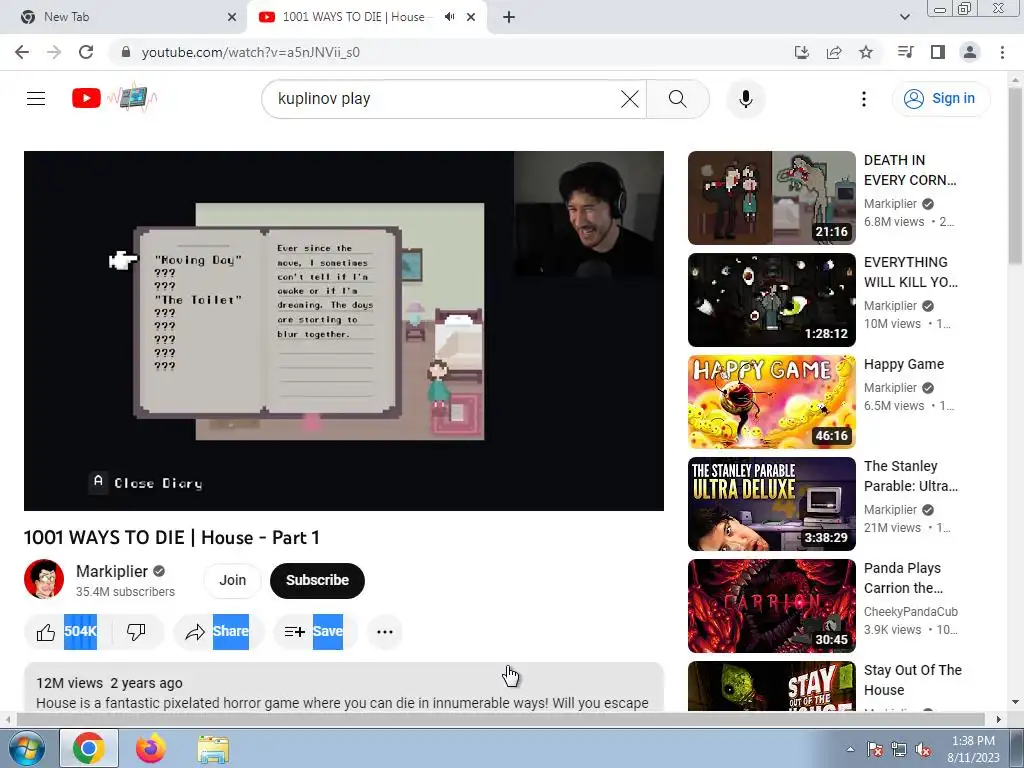Open YouTube settings three-dot menu
Screen dimensions: 1024x768
coord(864,99)
